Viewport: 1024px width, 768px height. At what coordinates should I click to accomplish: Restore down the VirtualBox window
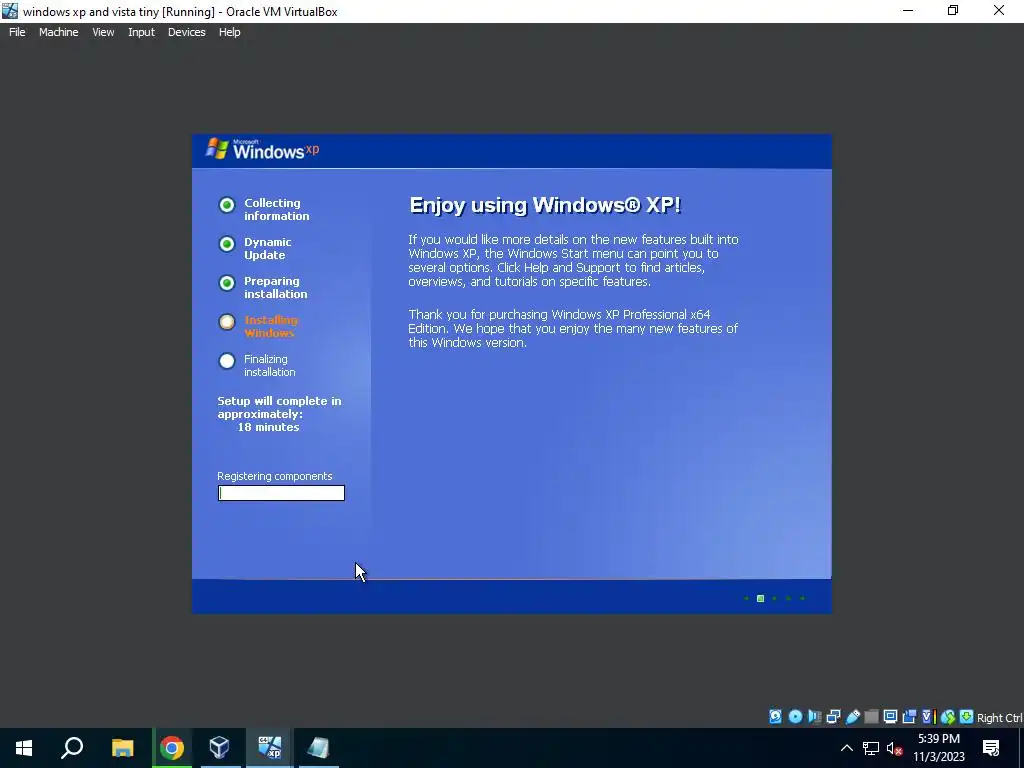[x=953, y=10]
